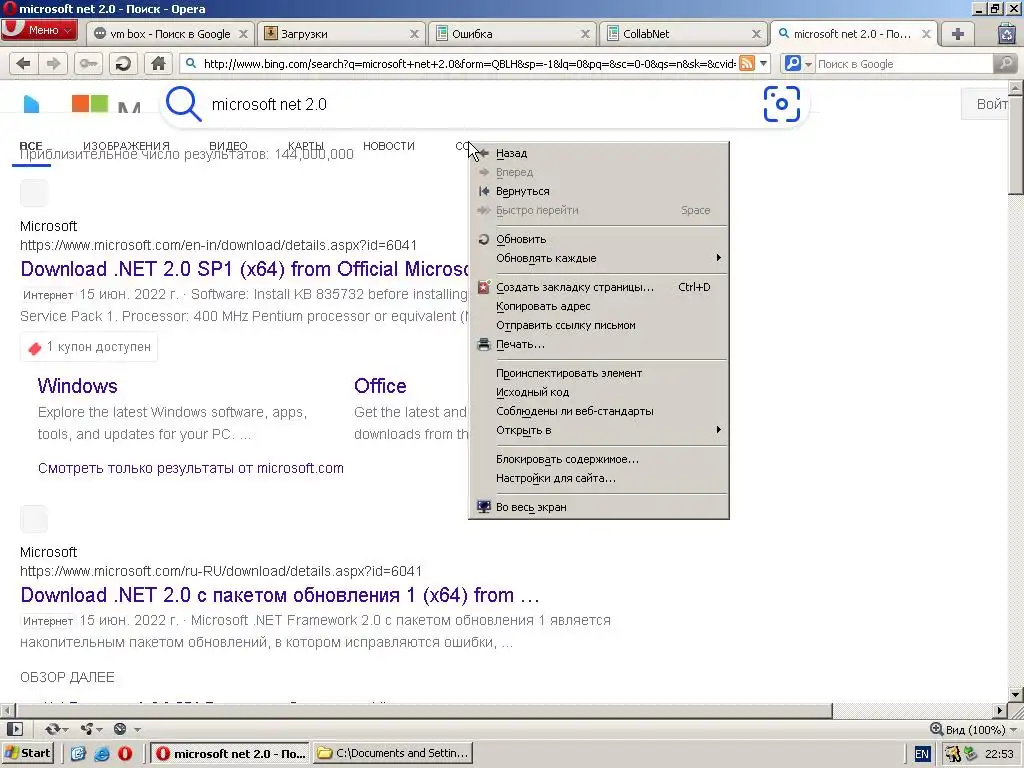Show desktop via quick launch icon

pos(78,754)
